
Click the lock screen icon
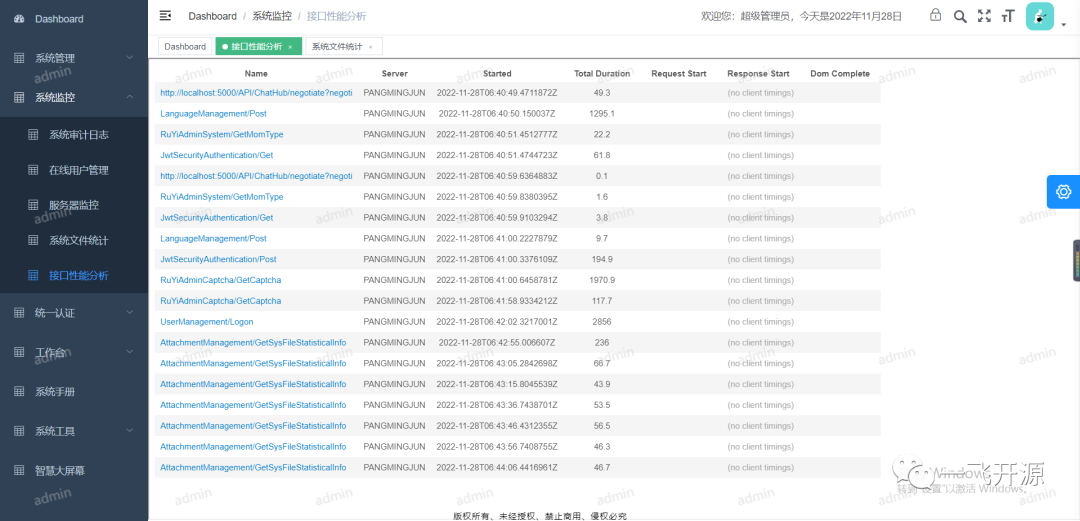coord(935,15)
